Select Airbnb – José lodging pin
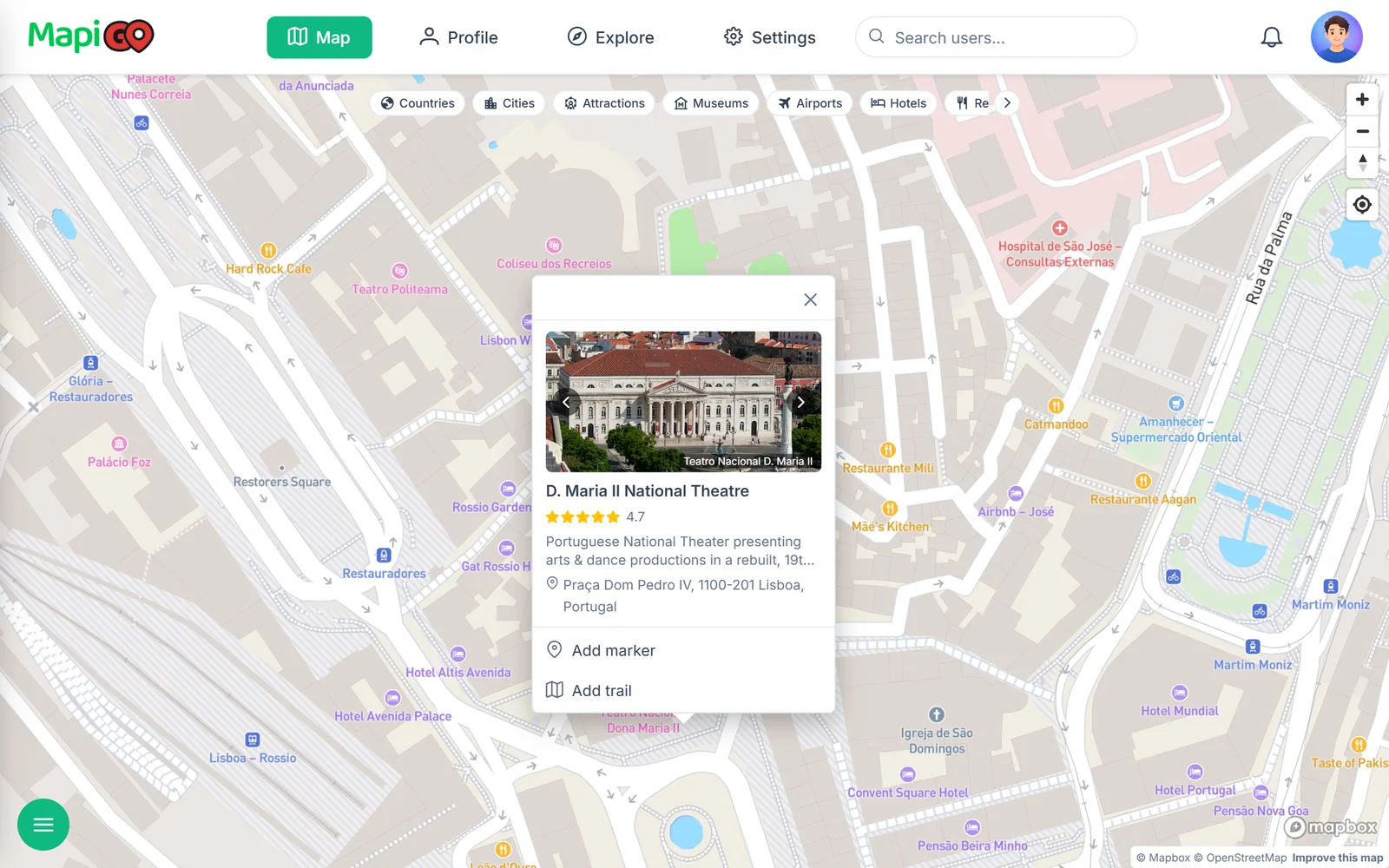 pos(1016,494)
